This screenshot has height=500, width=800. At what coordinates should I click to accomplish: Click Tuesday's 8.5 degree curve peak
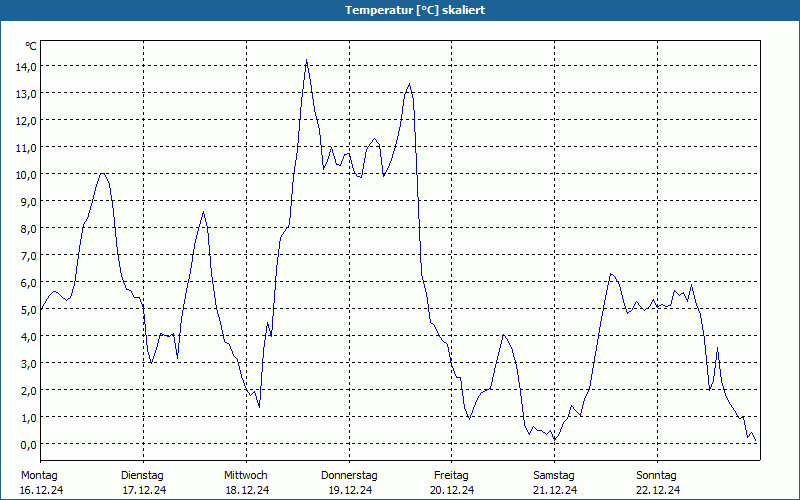(x=203, y=212)
